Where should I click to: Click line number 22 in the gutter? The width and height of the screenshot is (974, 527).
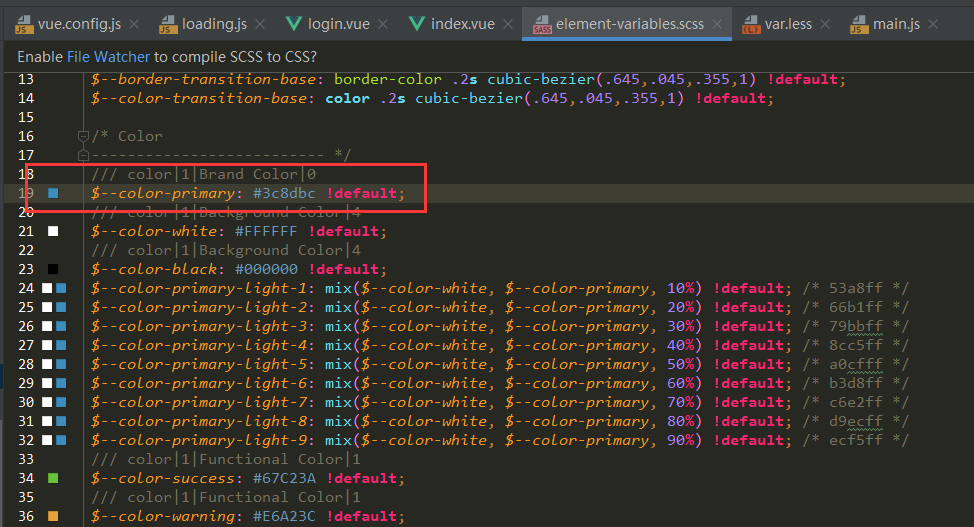[26, 250]
